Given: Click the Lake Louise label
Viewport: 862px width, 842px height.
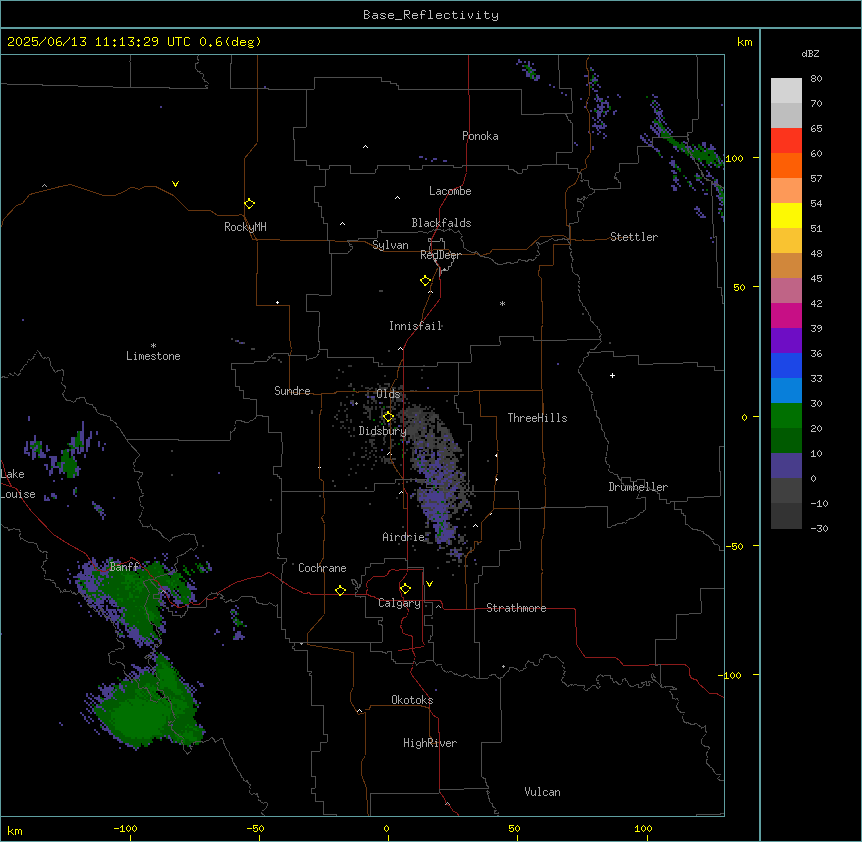Looking at the screenshot, I should coord(18,484).
